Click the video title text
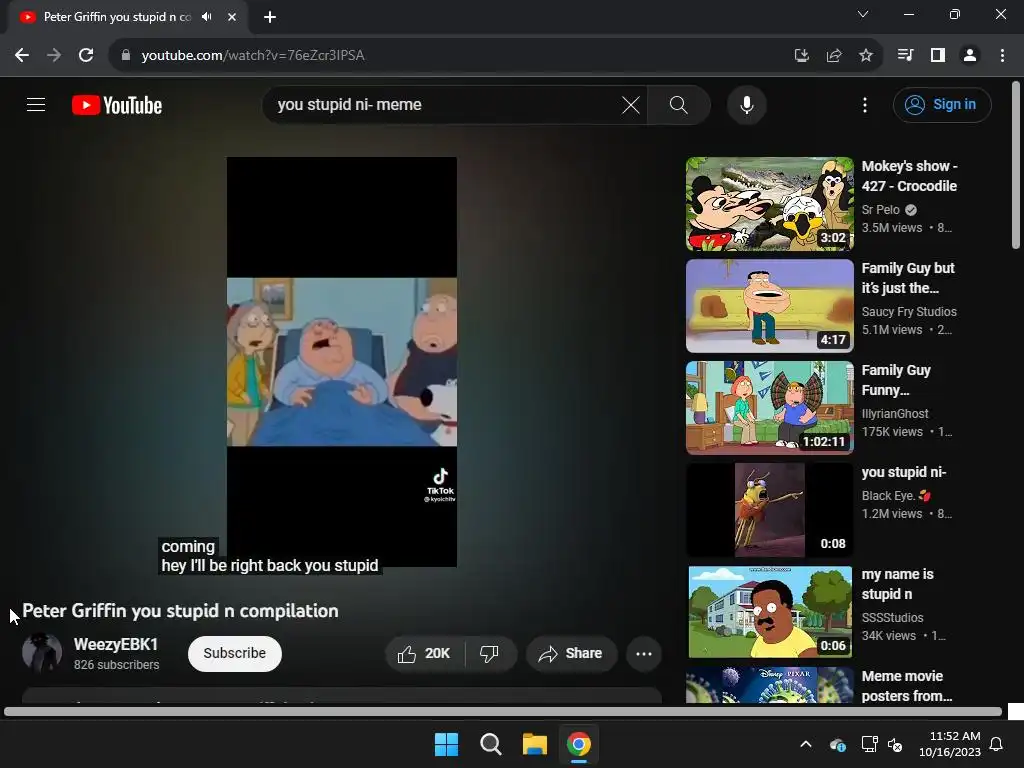The height and width of the screenshot is (768, 1024). [180, 611]
